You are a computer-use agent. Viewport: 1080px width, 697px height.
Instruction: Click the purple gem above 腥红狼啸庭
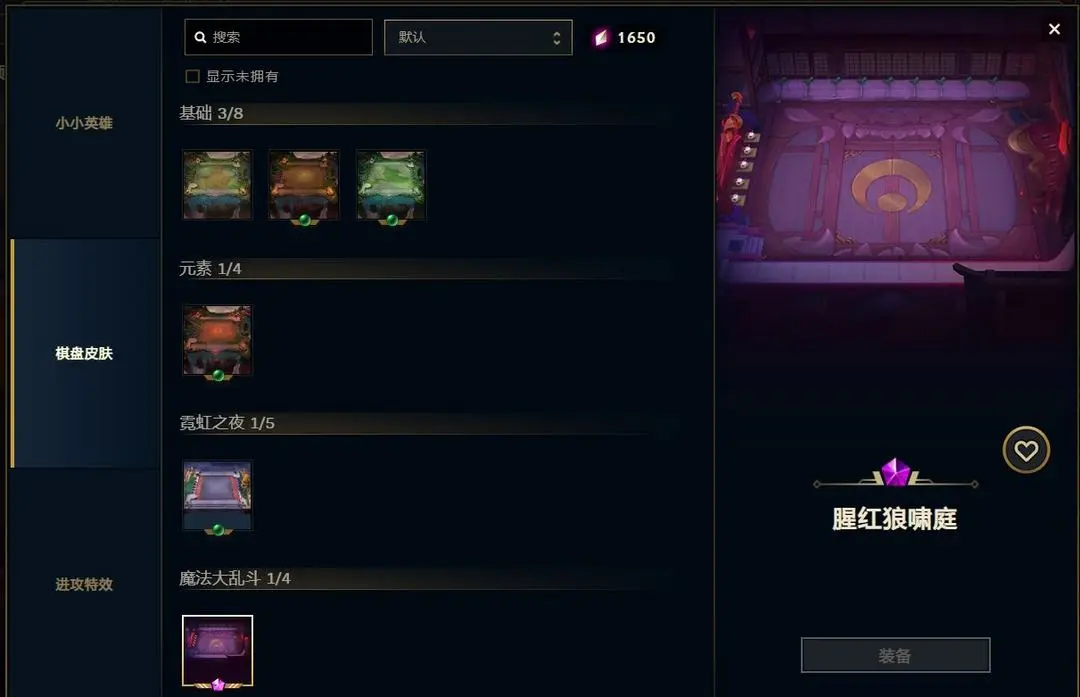[x=895, y=472]
